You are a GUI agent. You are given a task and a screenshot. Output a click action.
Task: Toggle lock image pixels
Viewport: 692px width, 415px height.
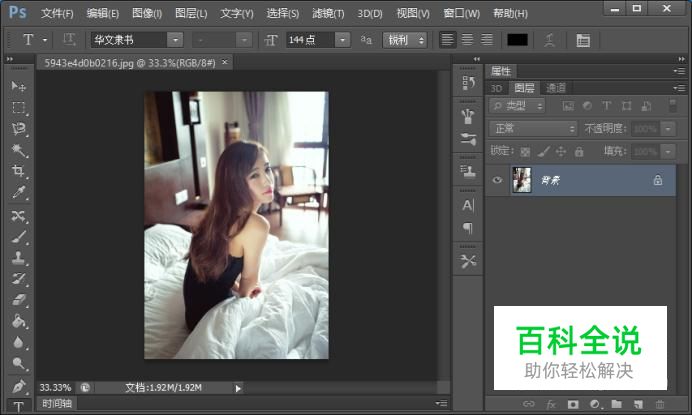pos(543,152)
